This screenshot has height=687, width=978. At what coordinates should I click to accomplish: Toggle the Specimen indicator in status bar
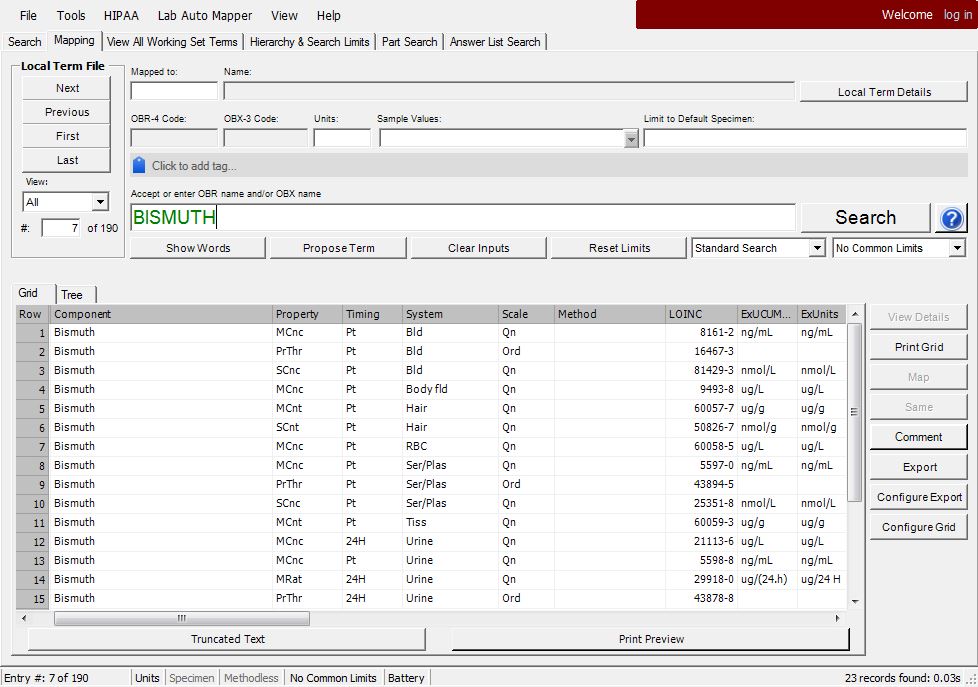coord(191,678)
